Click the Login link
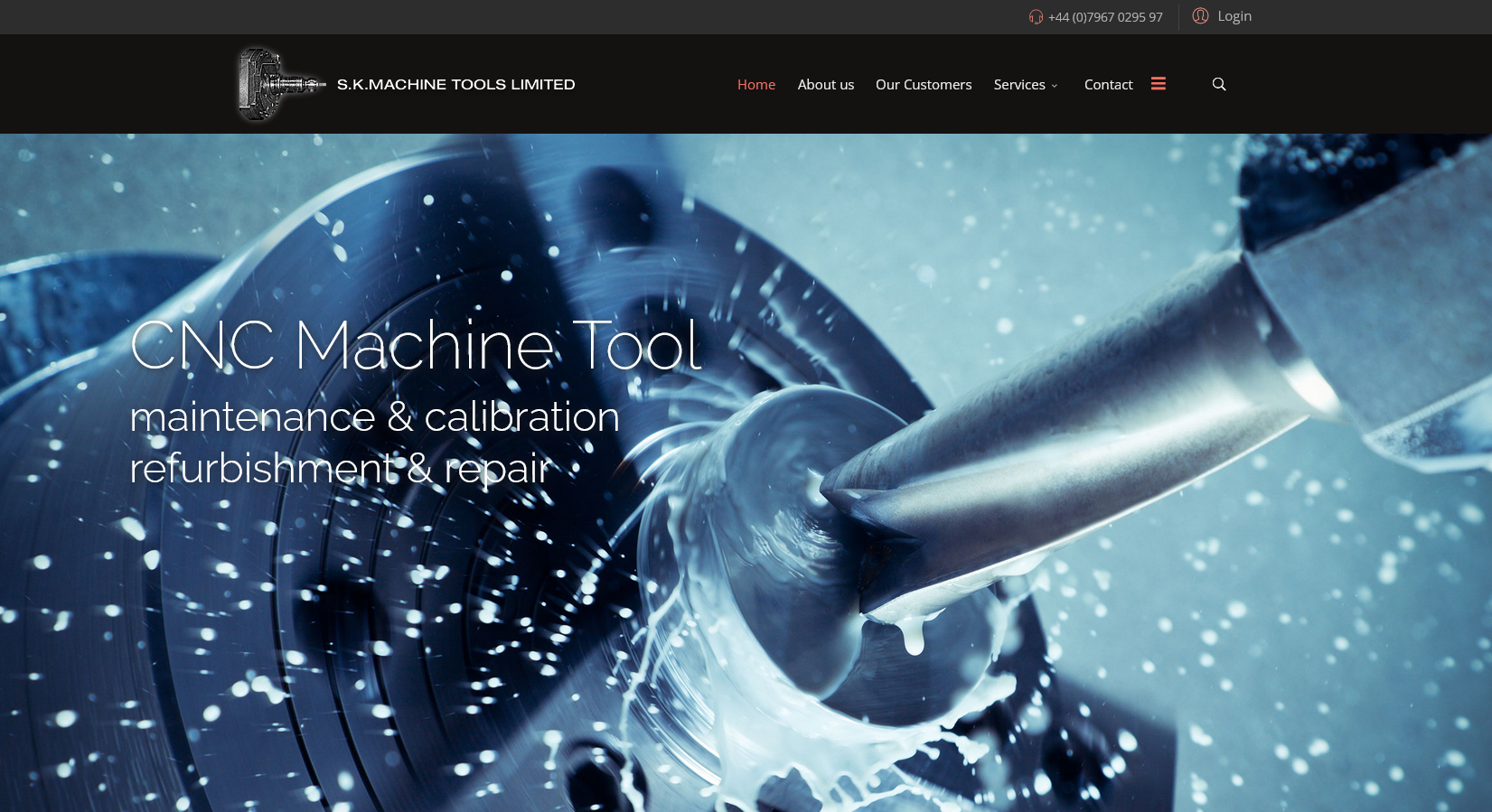Screen dimensions: 1492x812 [x=1234, y=16]
